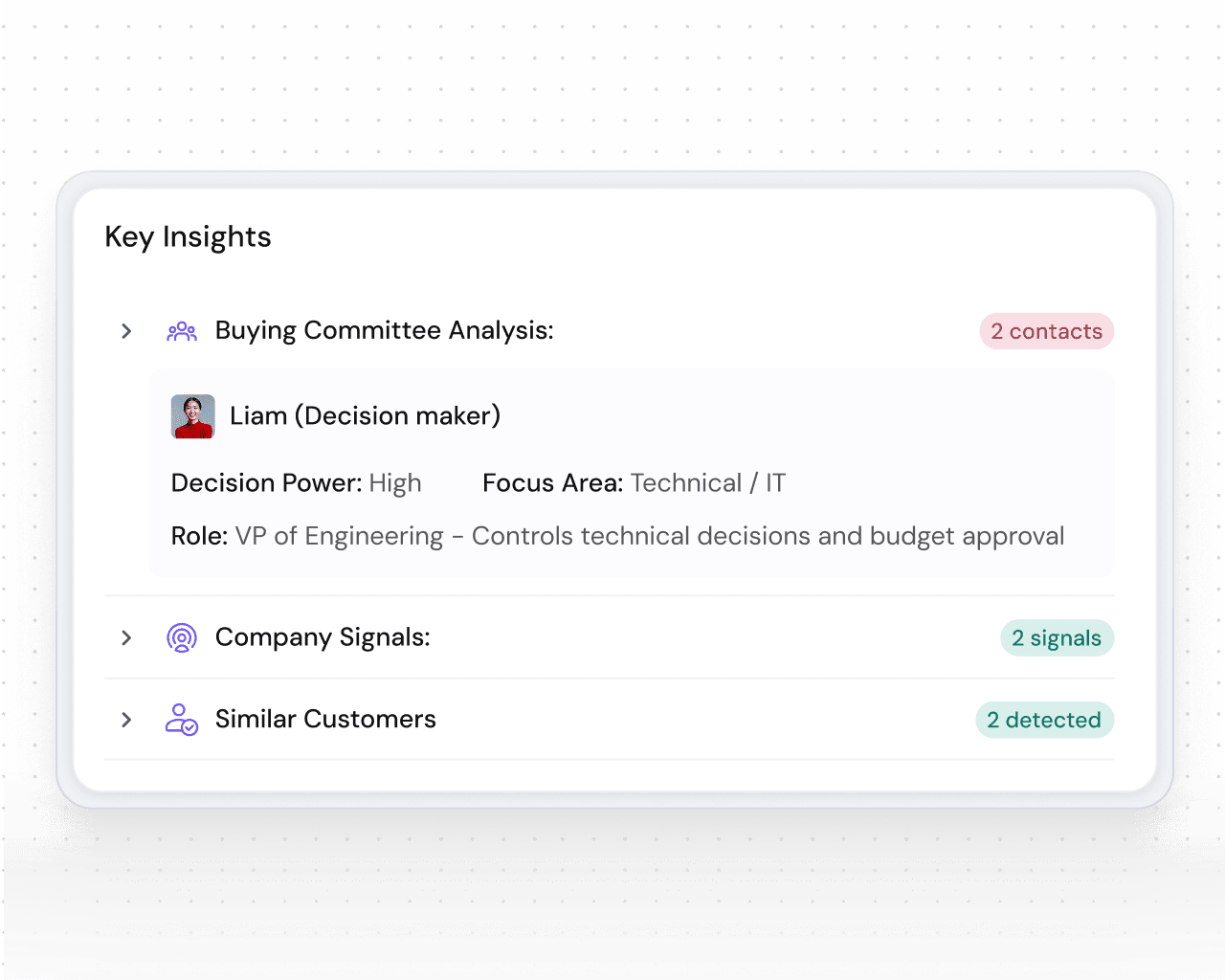Click the Buying Committee people group icon
The image size is (1225, 980).
(x=182, y=331)
